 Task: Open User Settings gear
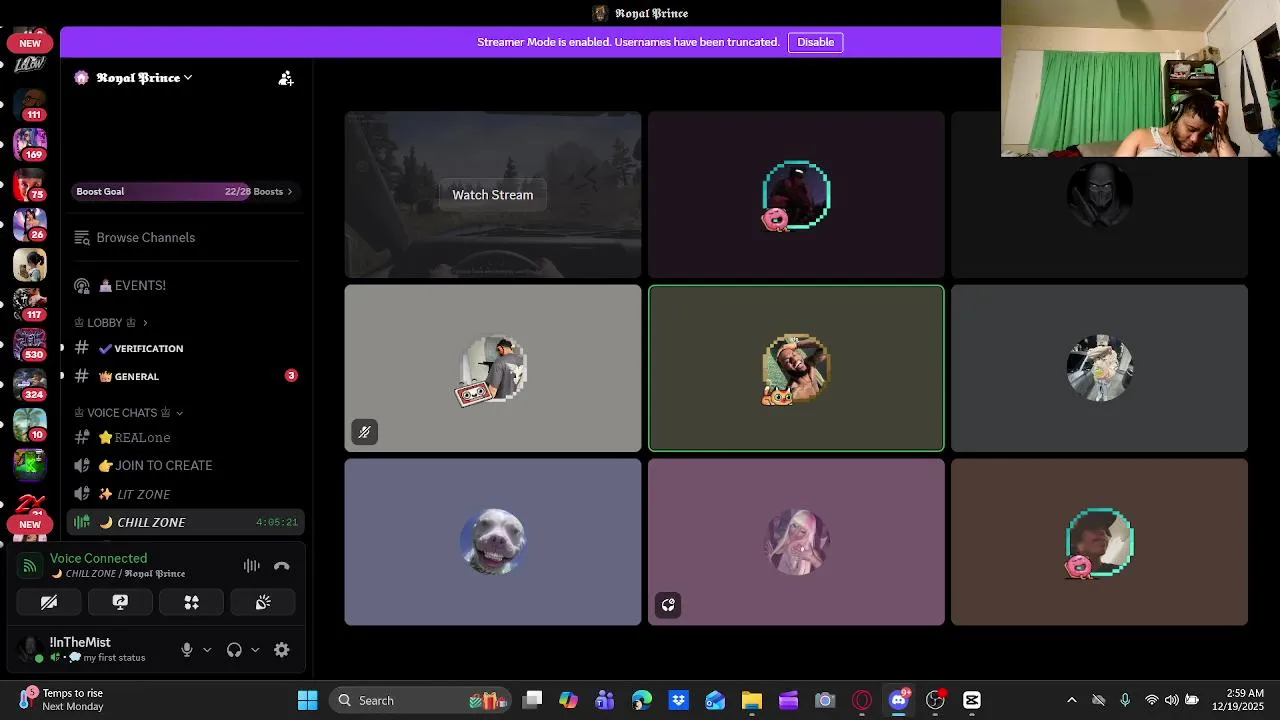pyautogui.click(x=282, y=650)
